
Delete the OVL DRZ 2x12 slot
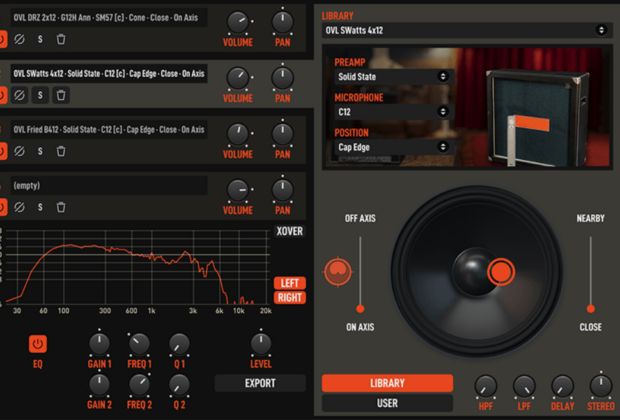(x=61, y=39)
